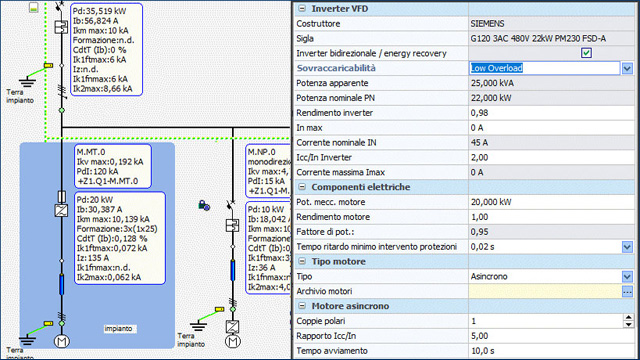Collapse the Componenti elettriche section
The height and width of the screenshot is (360, 640).
[x=302, y=187]
